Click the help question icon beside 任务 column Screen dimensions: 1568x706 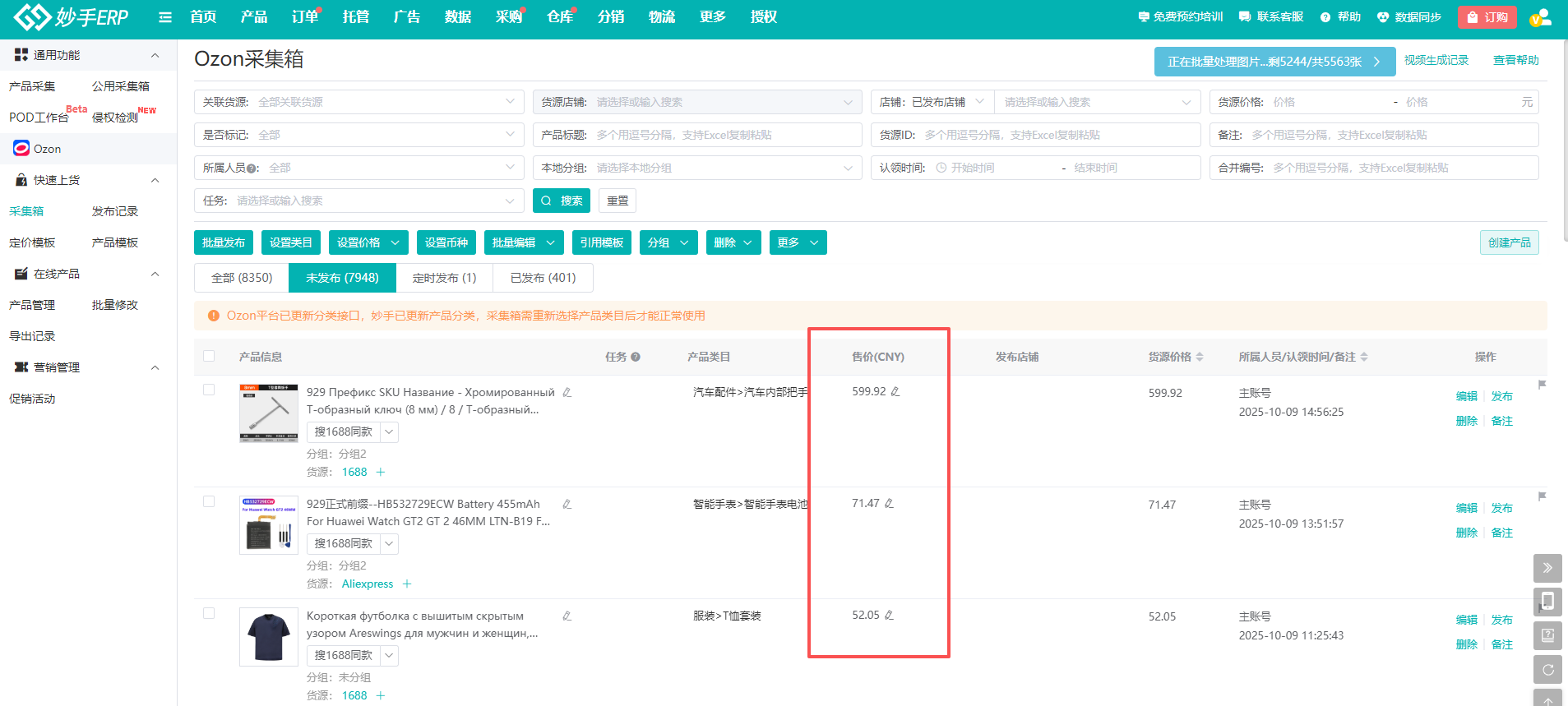coord(636,357)
